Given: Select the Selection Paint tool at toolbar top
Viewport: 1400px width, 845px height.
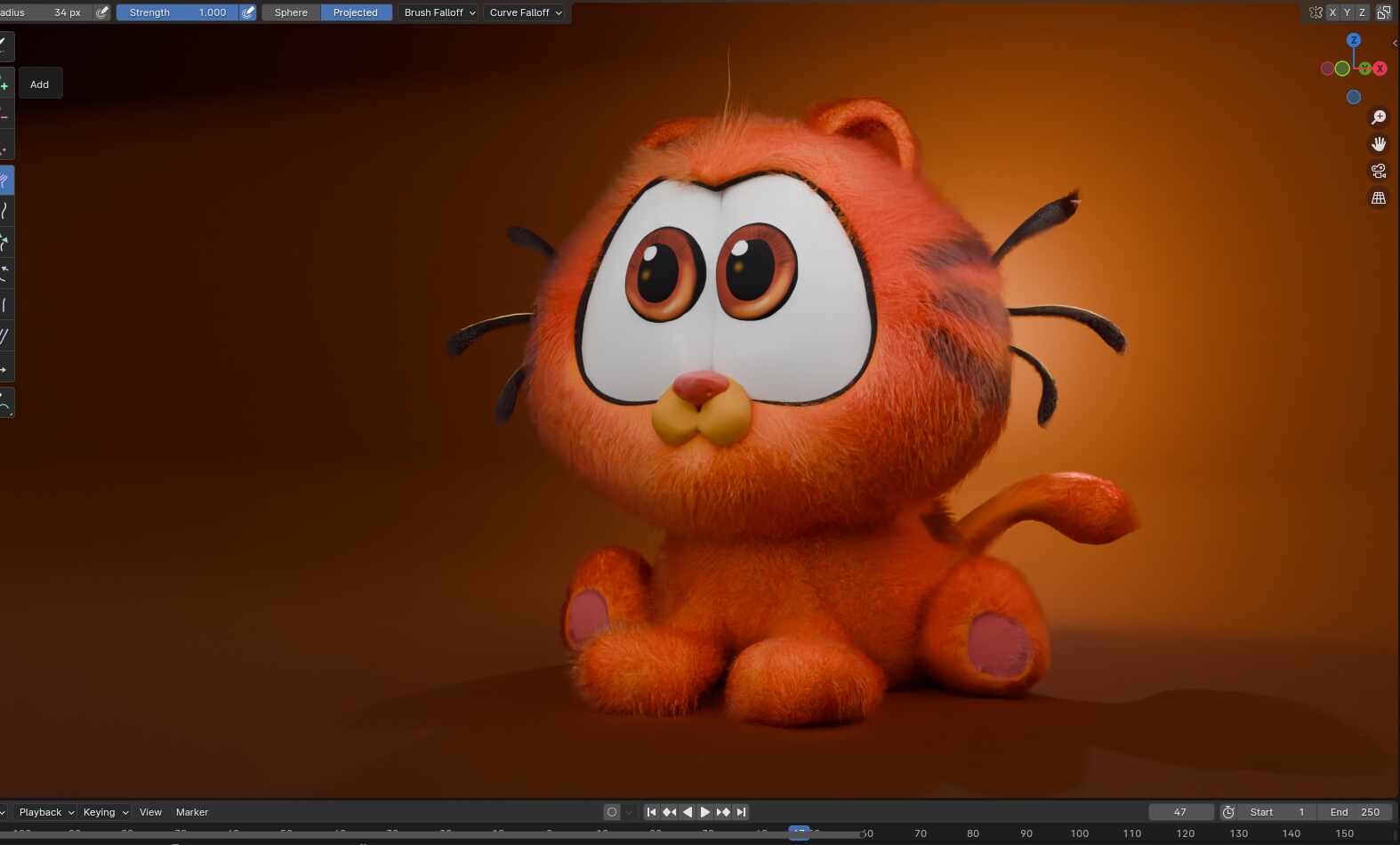Looking at the screenshot, I should [x=5, y=46].
